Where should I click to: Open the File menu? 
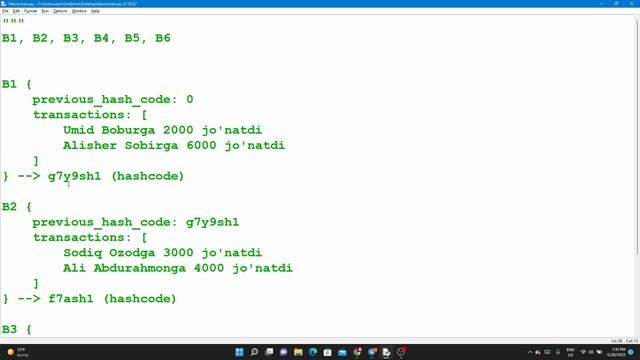point(5,11)
